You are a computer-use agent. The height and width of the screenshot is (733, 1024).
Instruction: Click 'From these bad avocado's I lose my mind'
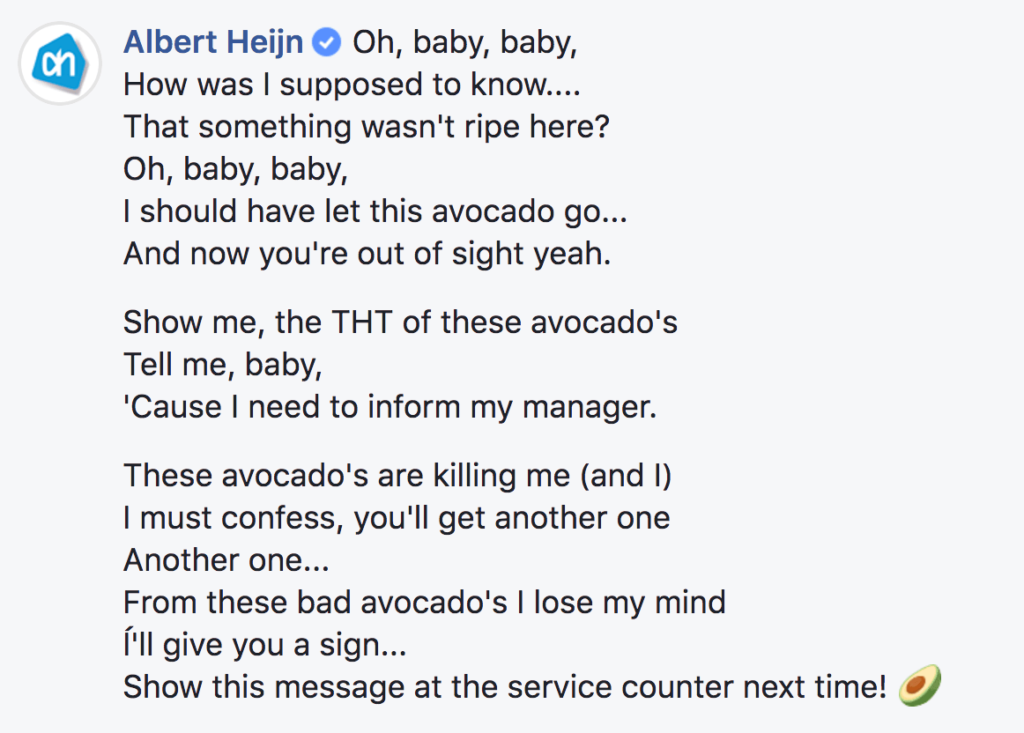coord(424,603)
